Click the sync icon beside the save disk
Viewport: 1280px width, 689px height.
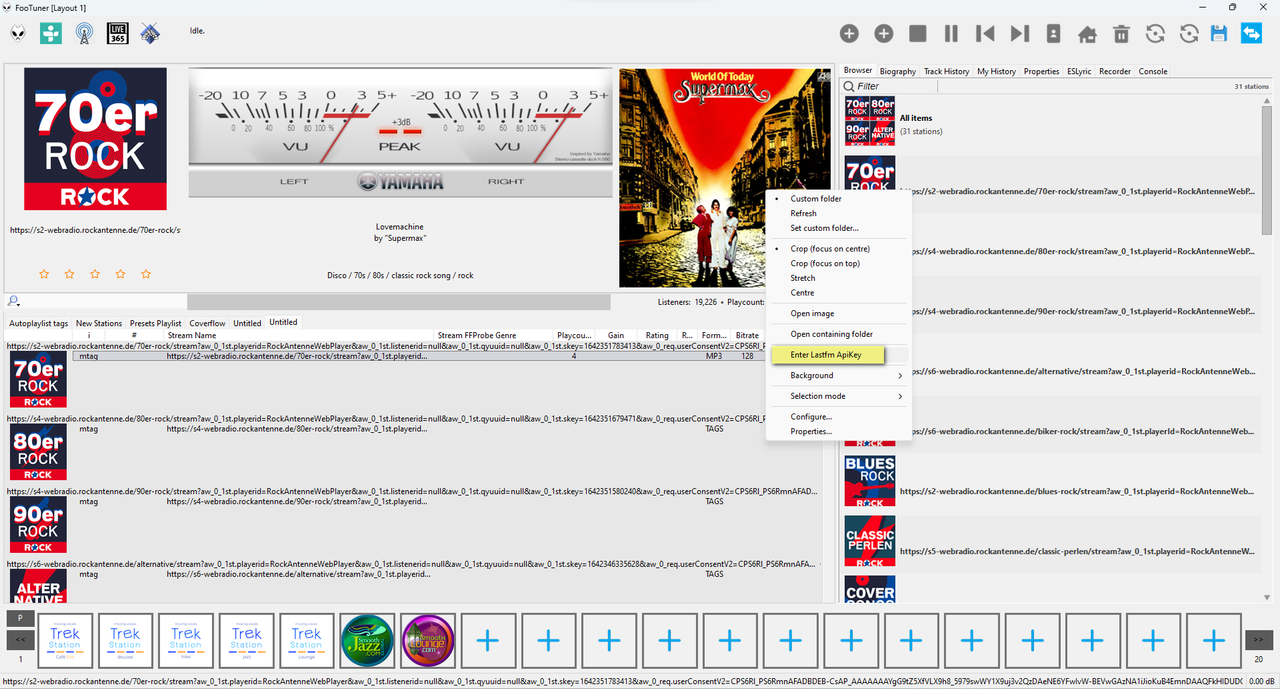1189,33
